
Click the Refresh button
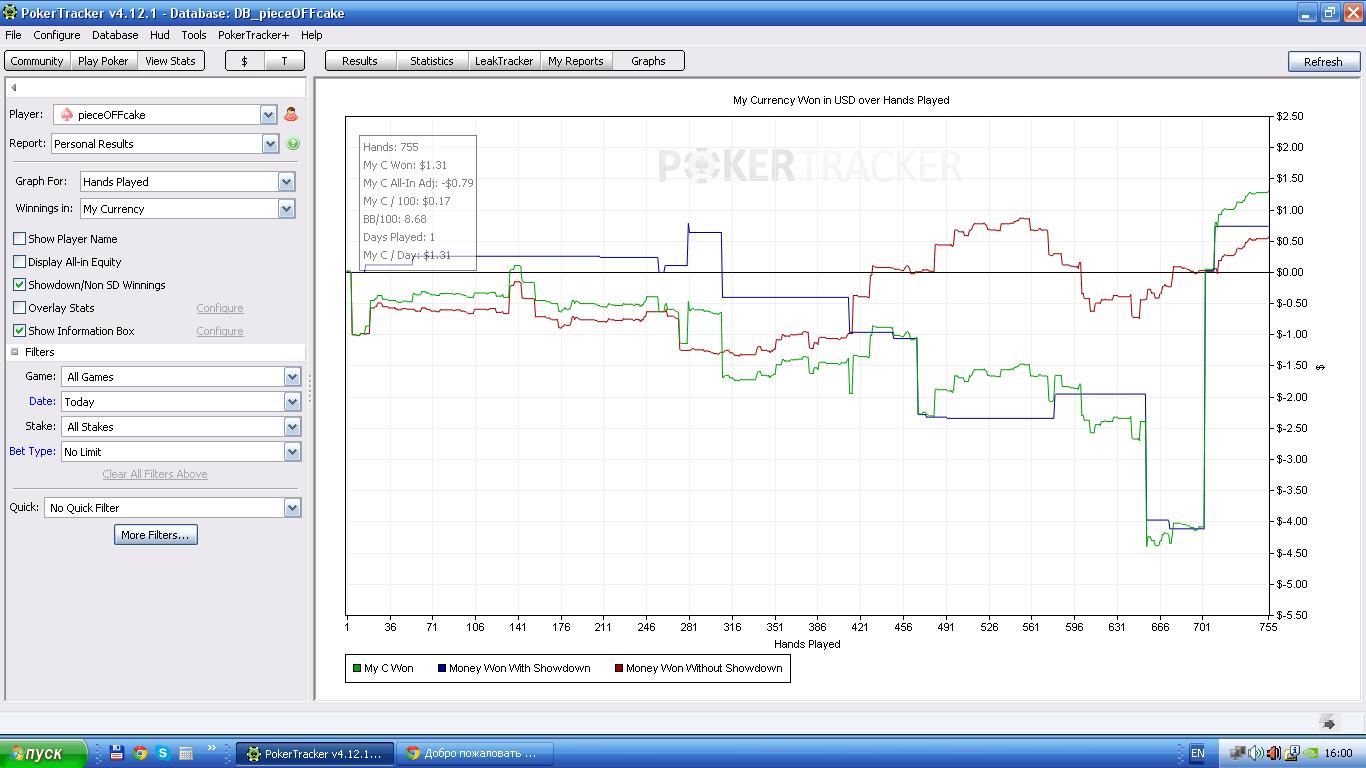pyautogui.click(x=1323, y=62)
